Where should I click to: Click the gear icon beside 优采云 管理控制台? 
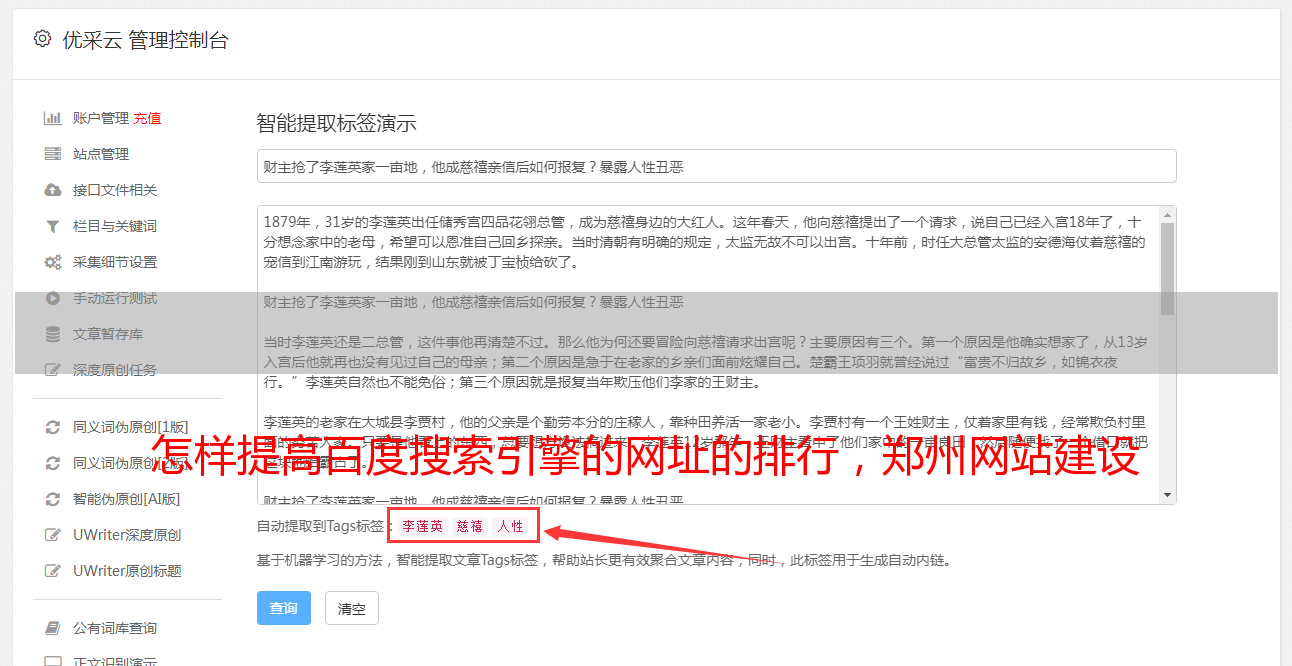point(42,39)
